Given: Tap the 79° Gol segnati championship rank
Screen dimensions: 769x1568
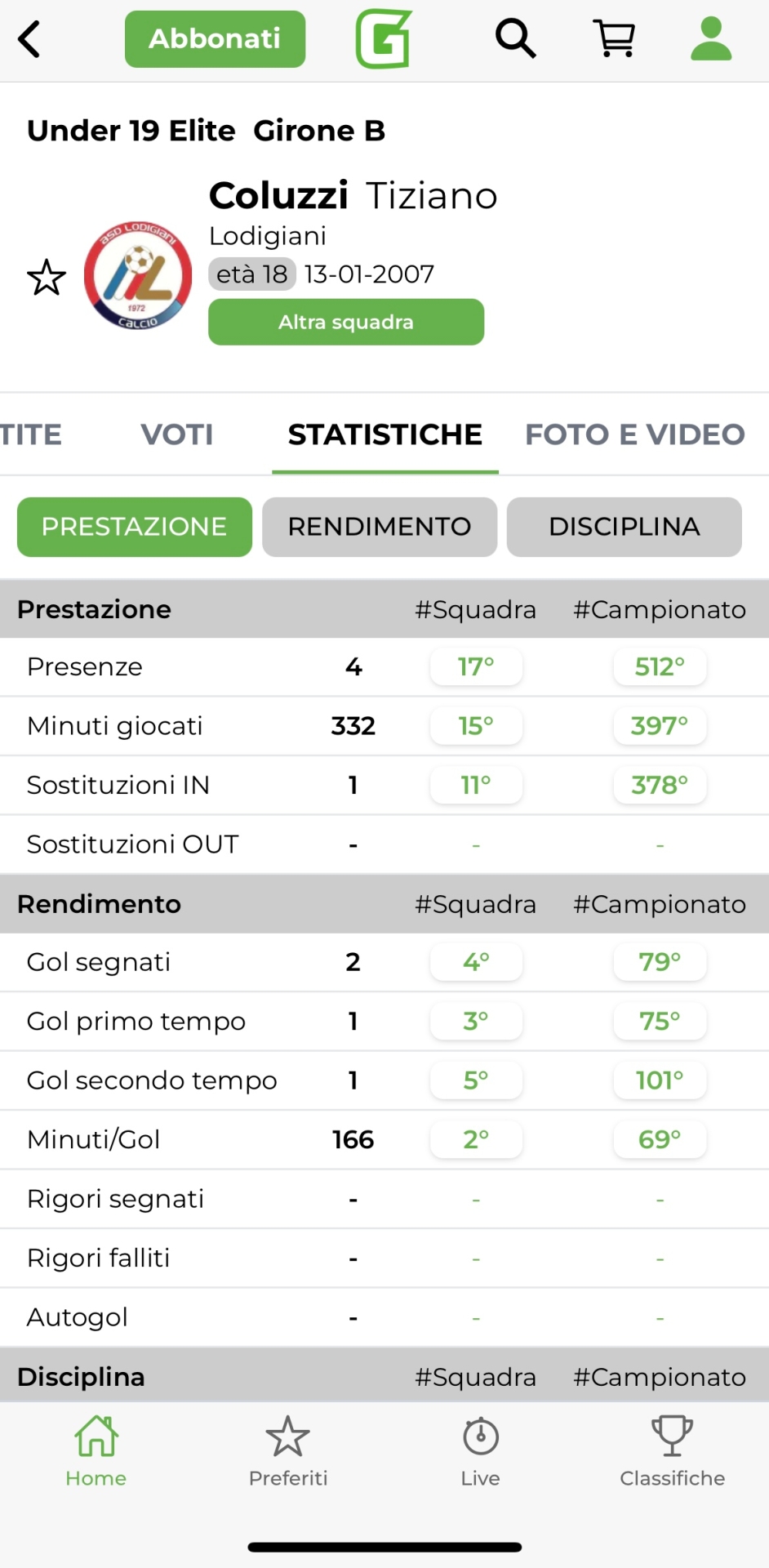Looking at the screenshot, I should point(660,962).
